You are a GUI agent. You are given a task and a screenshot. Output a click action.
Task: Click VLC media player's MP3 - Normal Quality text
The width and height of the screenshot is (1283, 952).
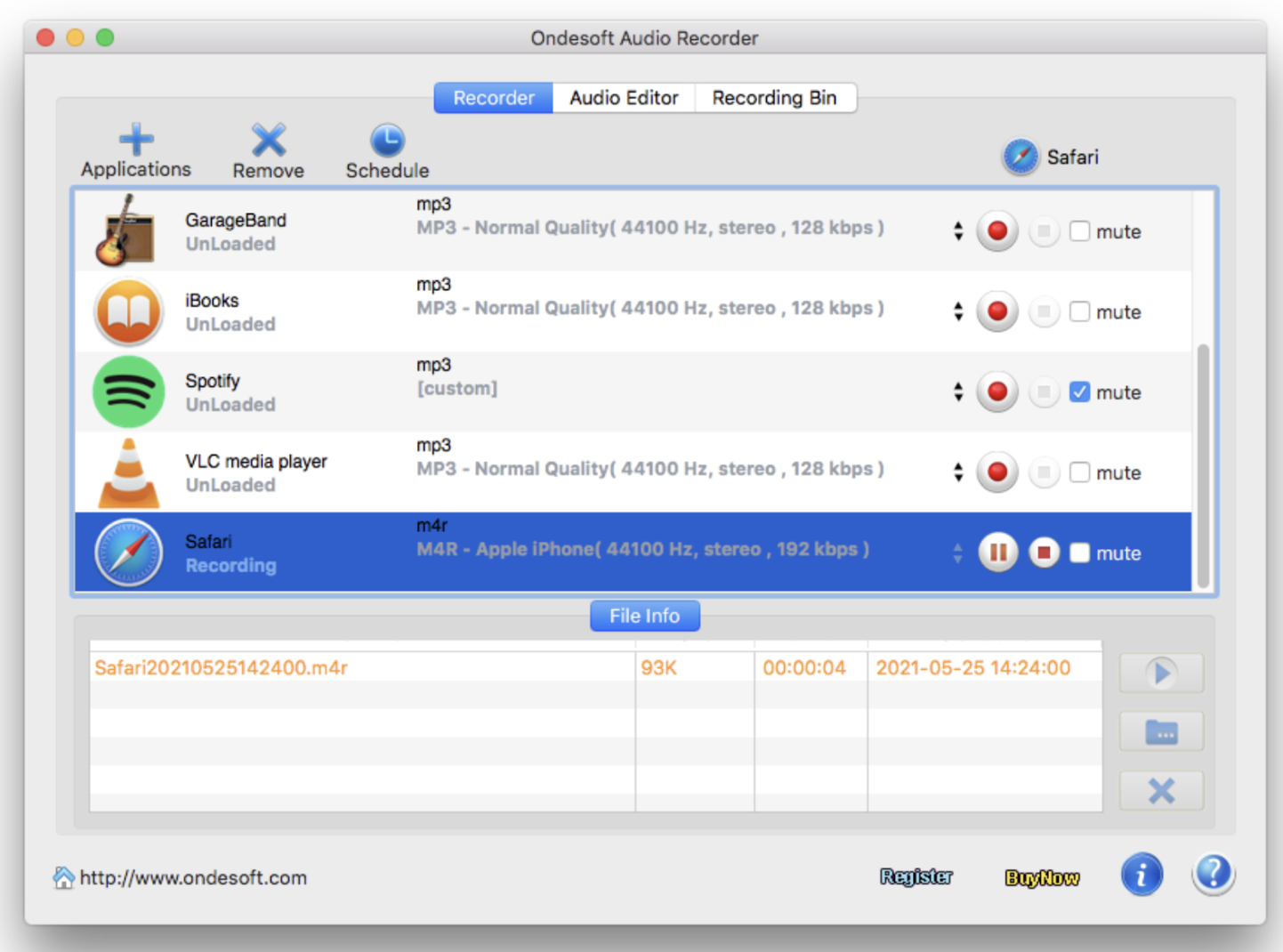click(650, 469)
